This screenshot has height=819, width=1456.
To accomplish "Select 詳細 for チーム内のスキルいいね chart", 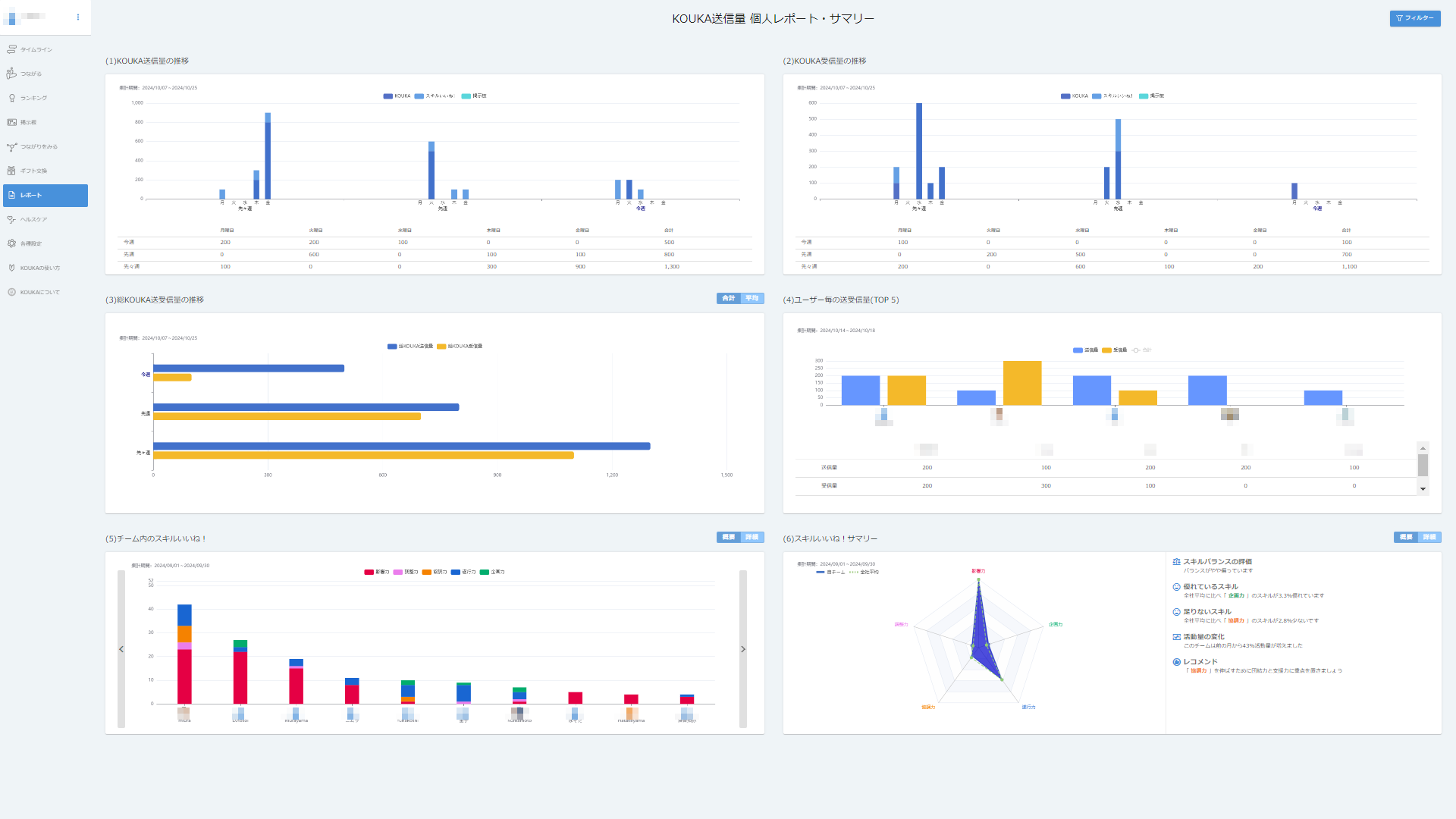I will 752,537.
